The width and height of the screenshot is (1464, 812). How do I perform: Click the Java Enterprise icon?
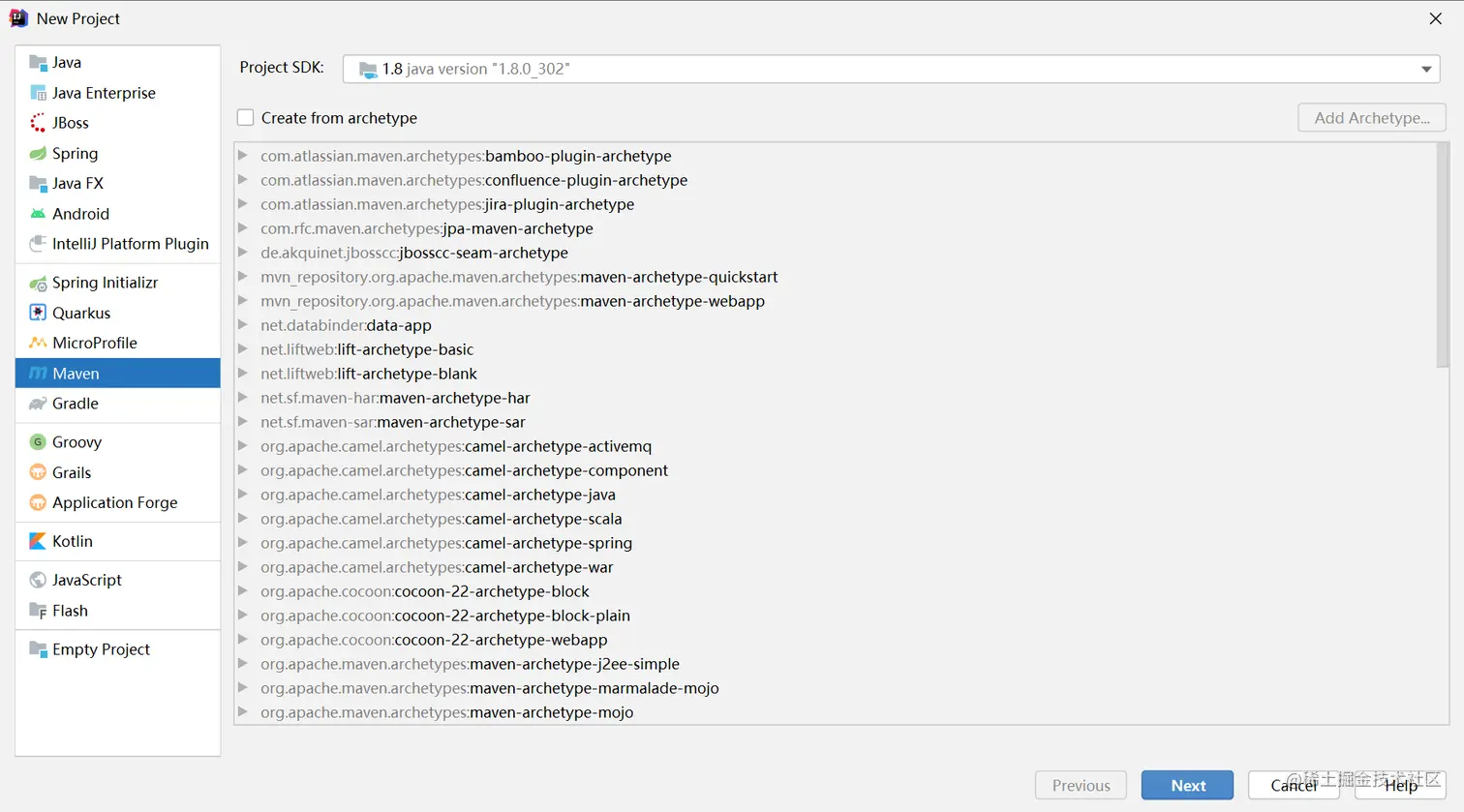click(x=38, y=93)
